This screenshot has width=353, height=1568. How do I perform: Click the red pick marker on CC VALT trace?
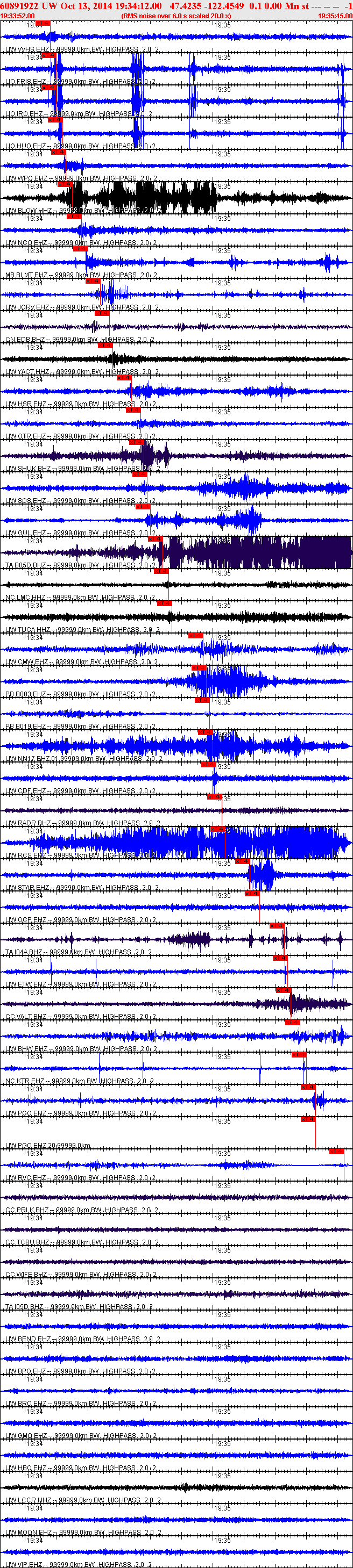click(283, 990)
